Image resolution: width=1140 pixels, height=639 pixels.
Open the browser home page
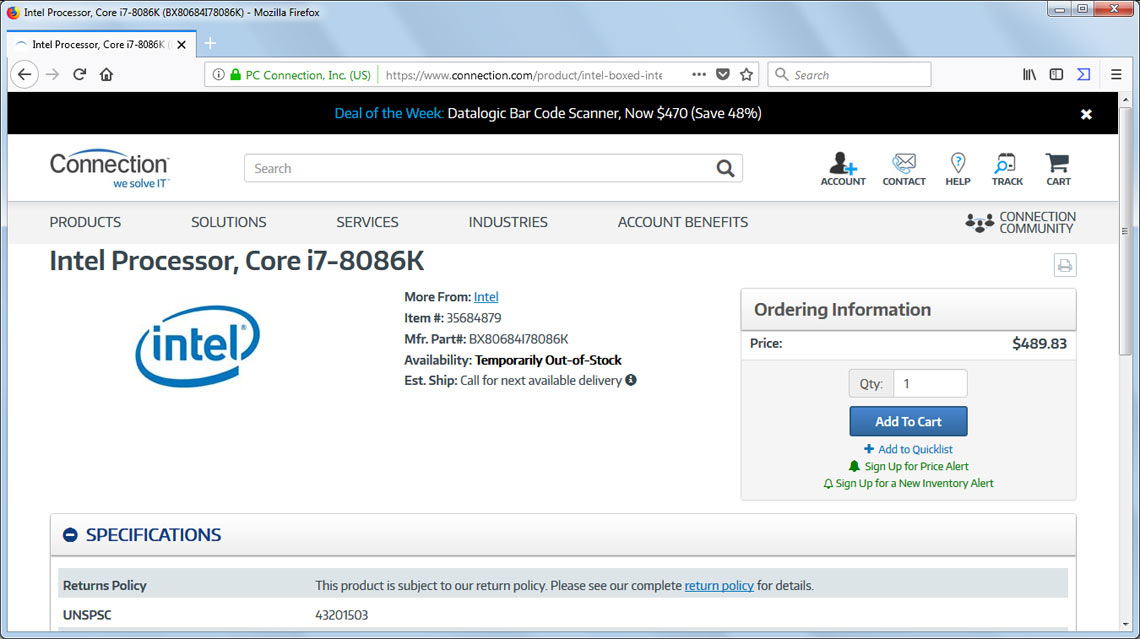(106, 74)
